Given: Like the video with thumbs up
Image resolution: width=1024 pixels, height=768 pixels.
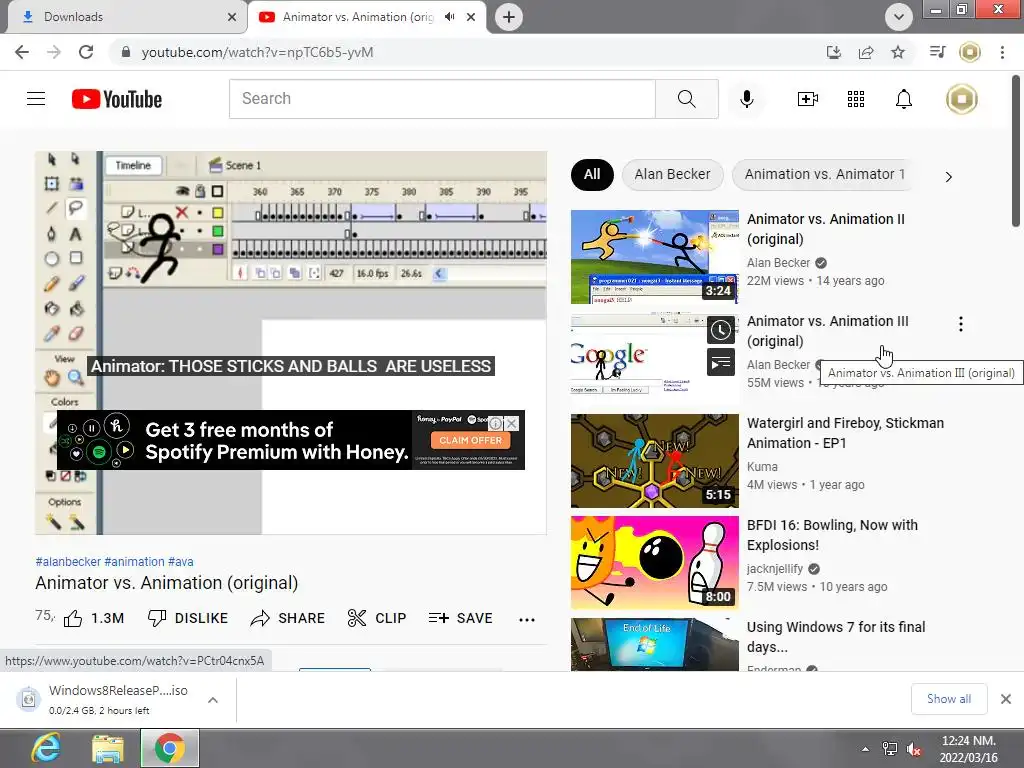Looking at the screenshot, I should (93, 618).
